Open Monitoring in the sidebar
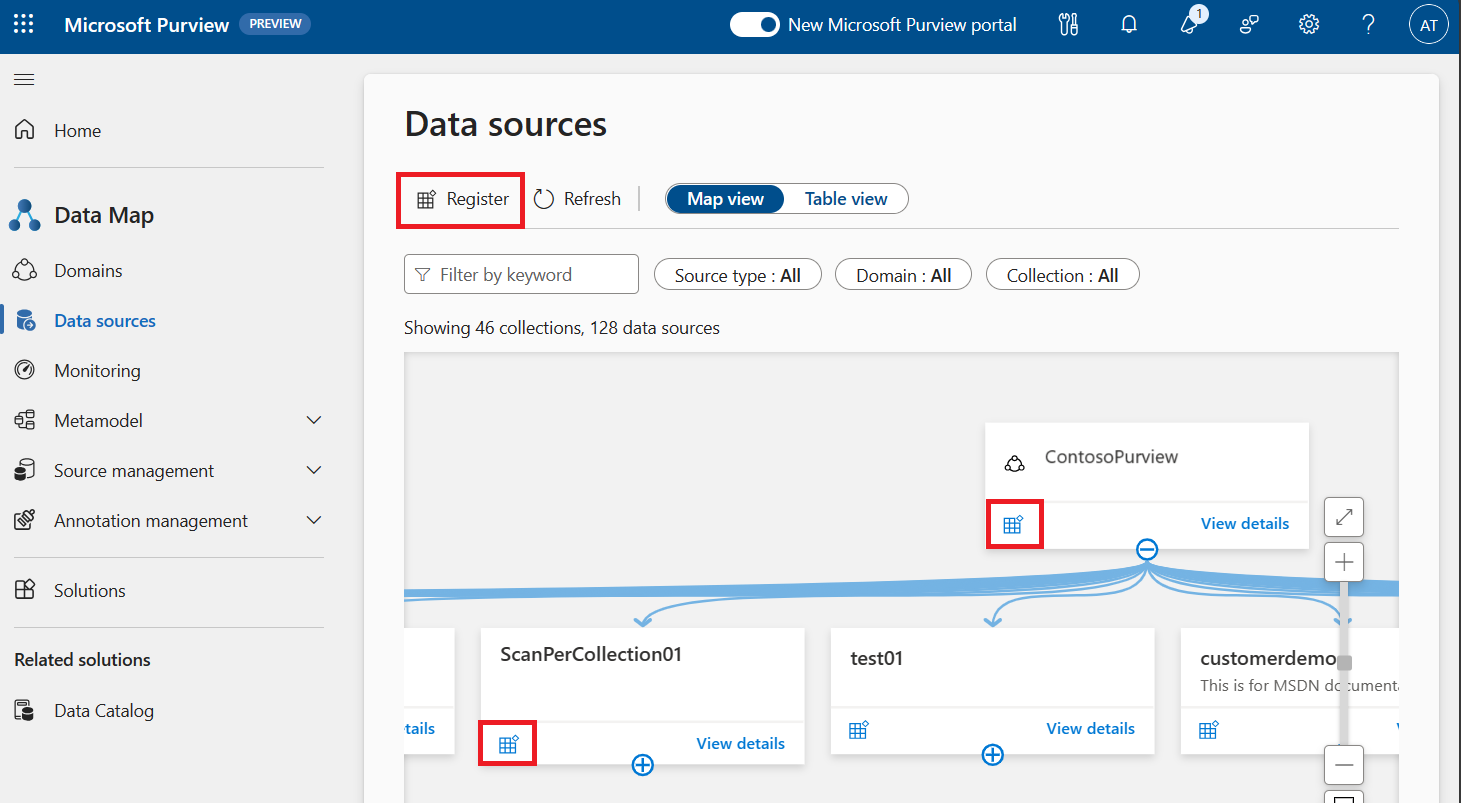The image size is (1461, 803). tap(97, 371)
